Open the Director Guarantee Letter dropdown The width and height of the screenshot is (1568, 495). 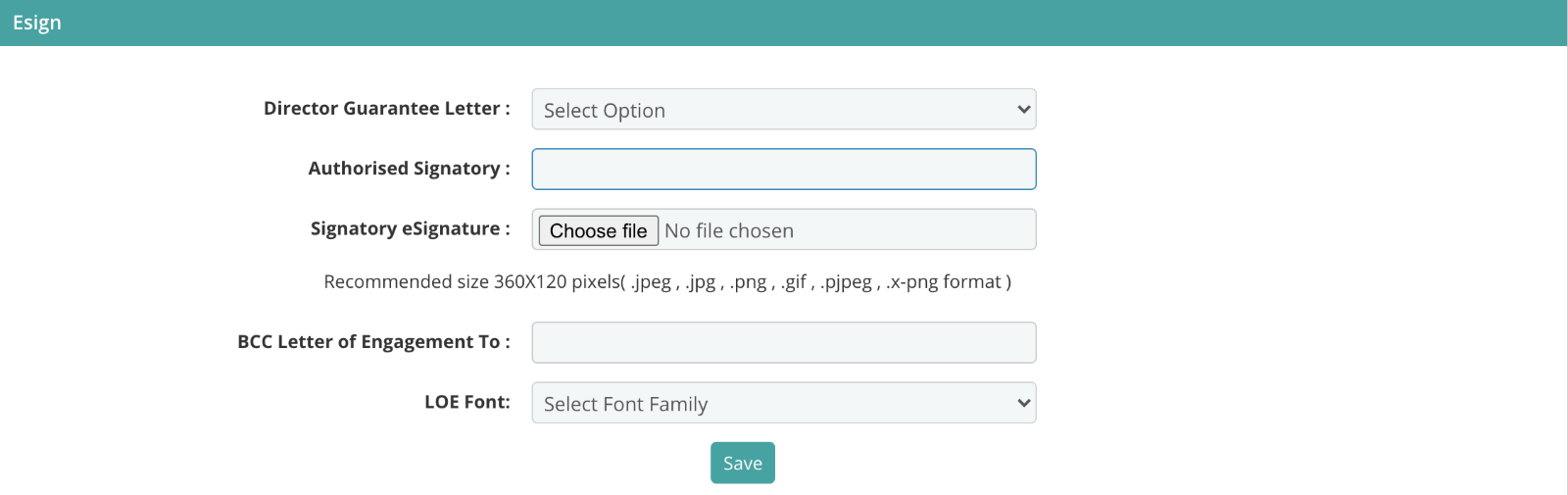click(783, 110)
